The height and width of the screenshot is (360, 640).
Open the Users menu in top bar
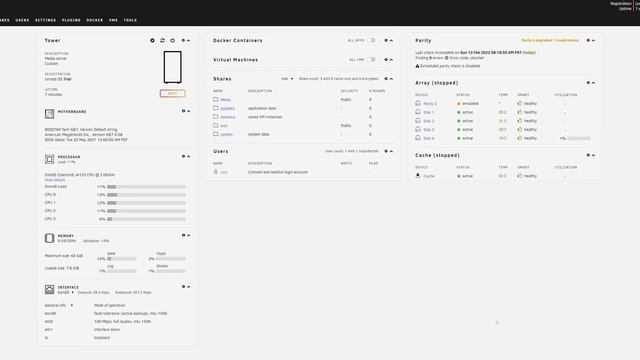pyautogui.click(x=22, y=20)
